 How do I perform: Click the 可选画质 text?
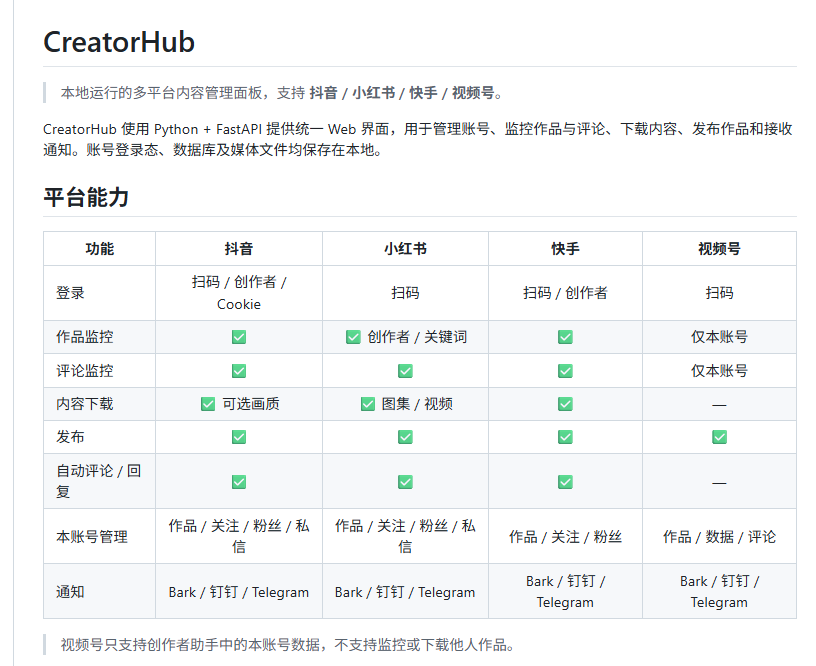point(251,404)
